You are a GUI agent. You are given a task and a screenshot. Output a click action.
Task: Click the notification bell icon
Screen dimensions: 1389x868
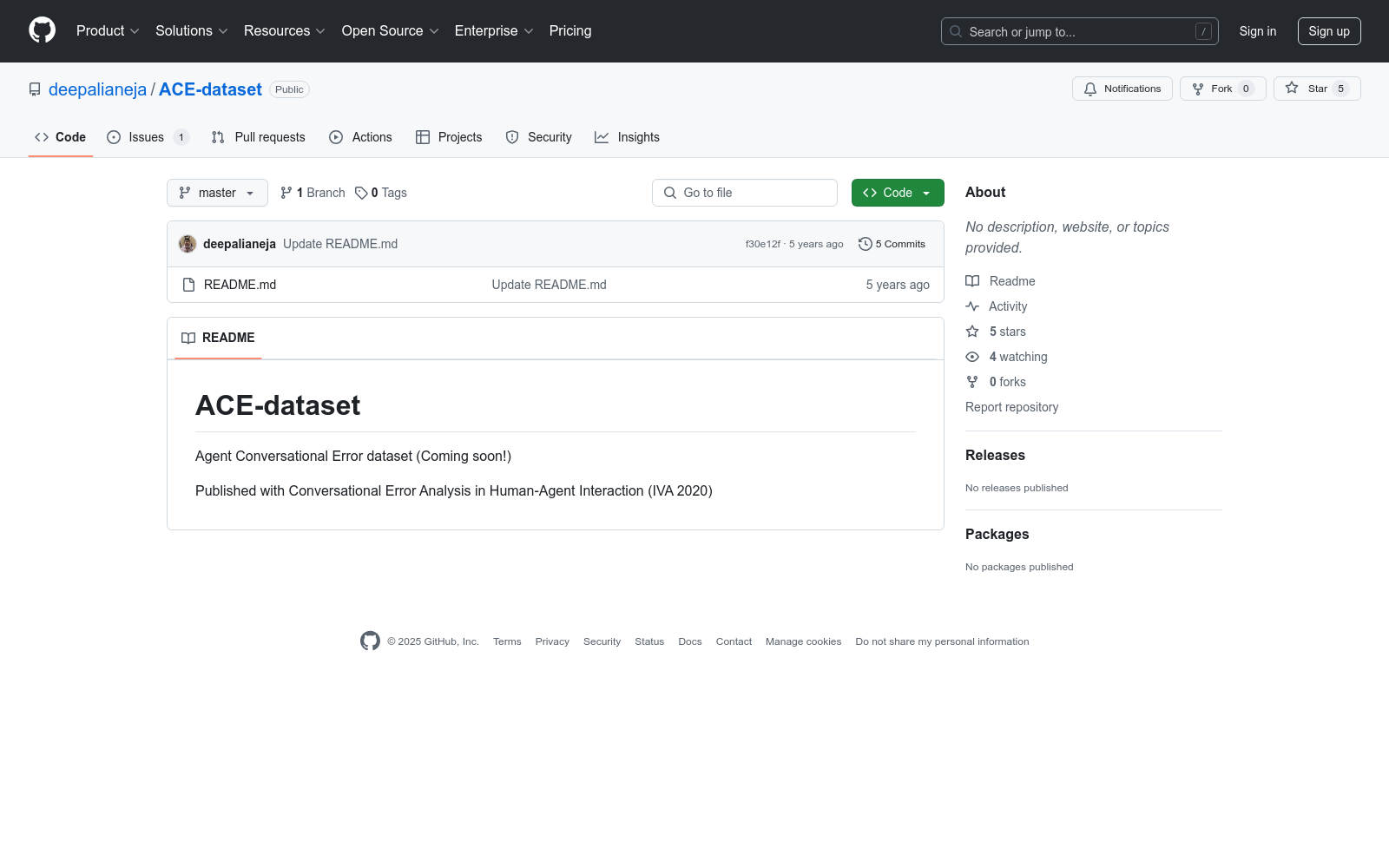point(1090,89)
